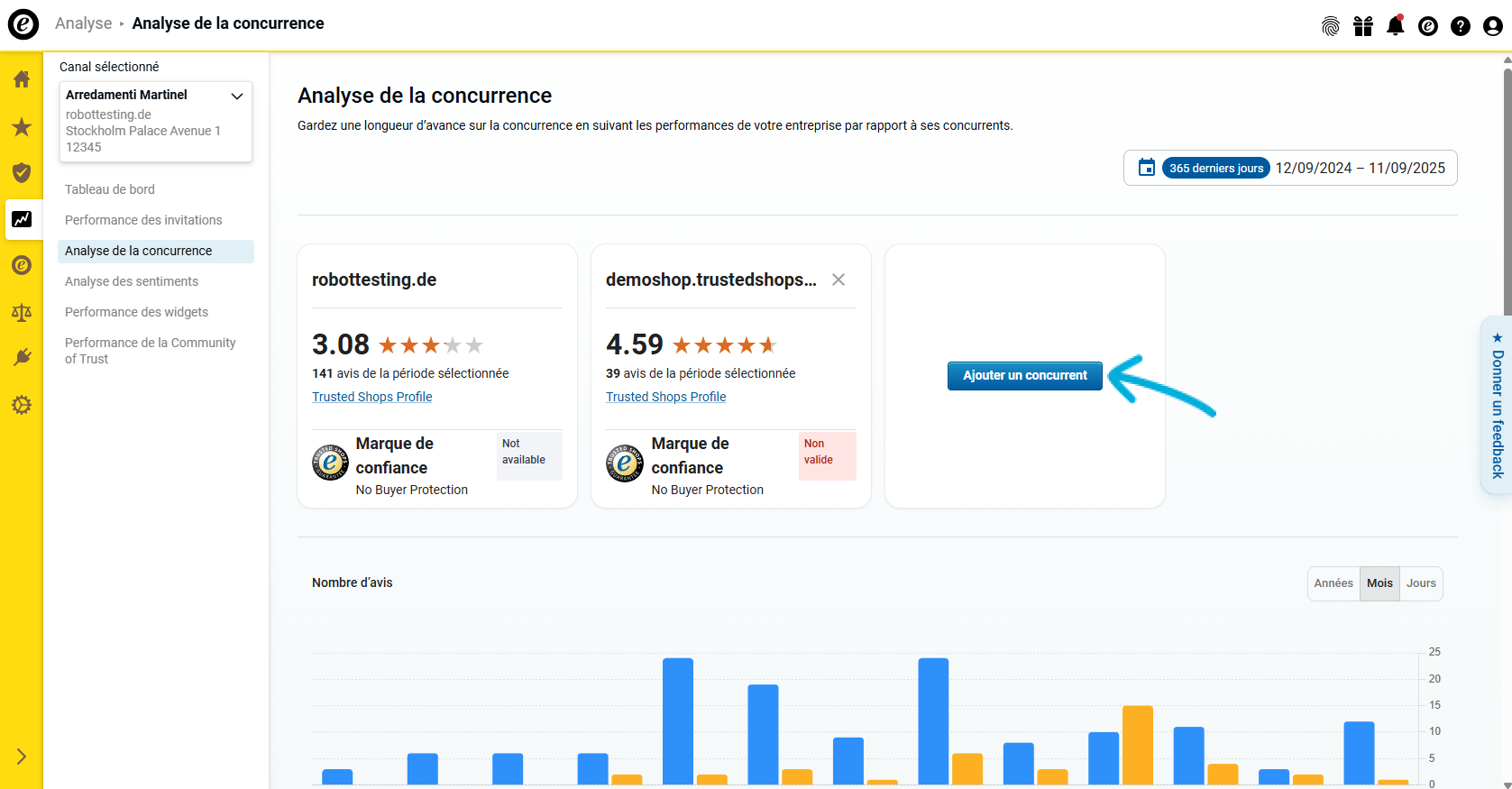This screenshot has width=1512, height=789.
Task: Switch chart view to Jours
Action: click(x=1421, y=583)
